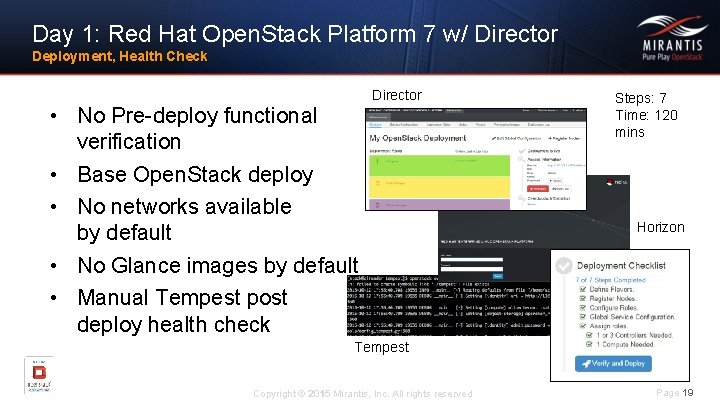Select the purple role card in Director
This screenshot has width=720, height=405.
439,204
